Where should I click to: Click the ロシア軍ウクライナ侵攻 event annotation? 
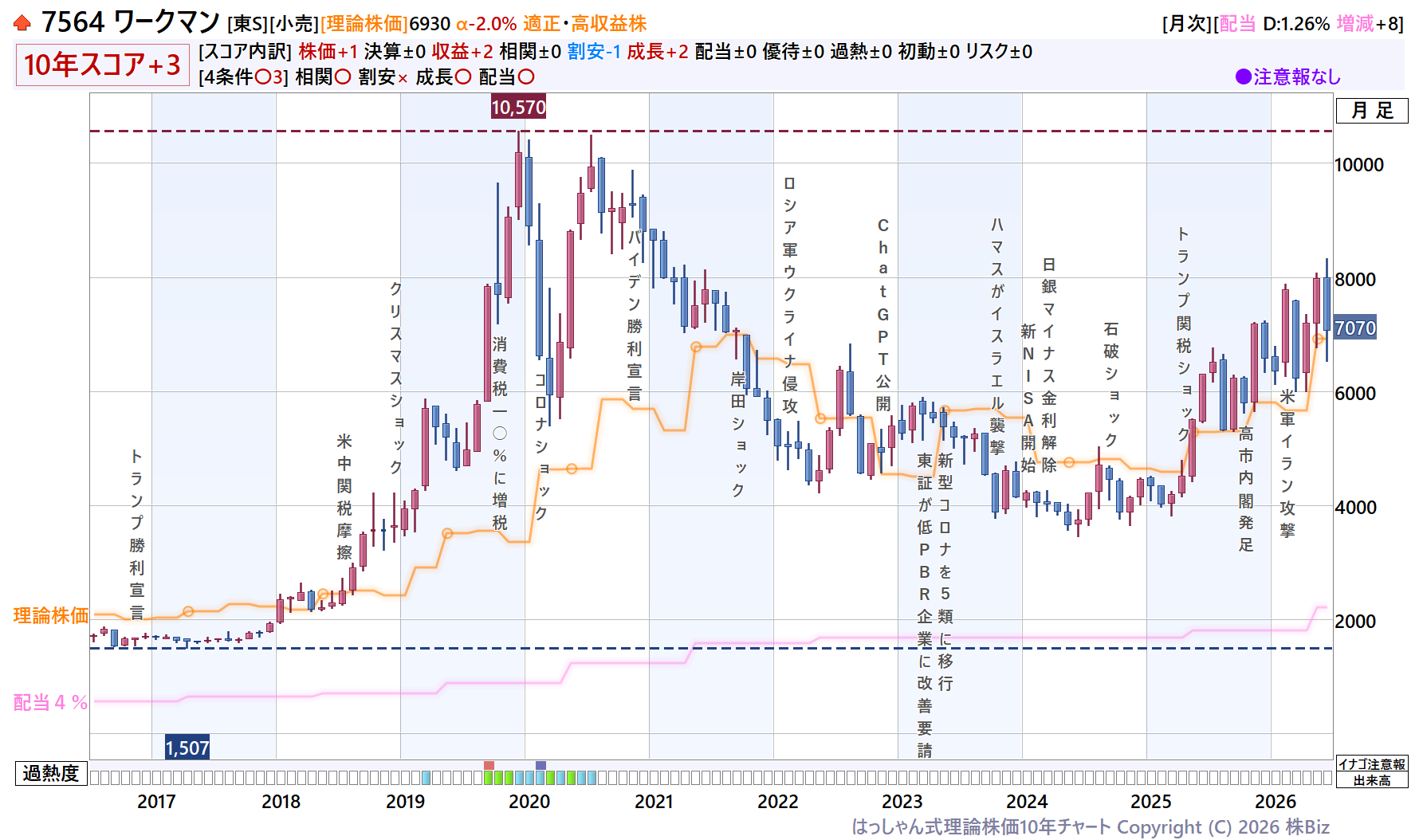(x=790, y=294)
